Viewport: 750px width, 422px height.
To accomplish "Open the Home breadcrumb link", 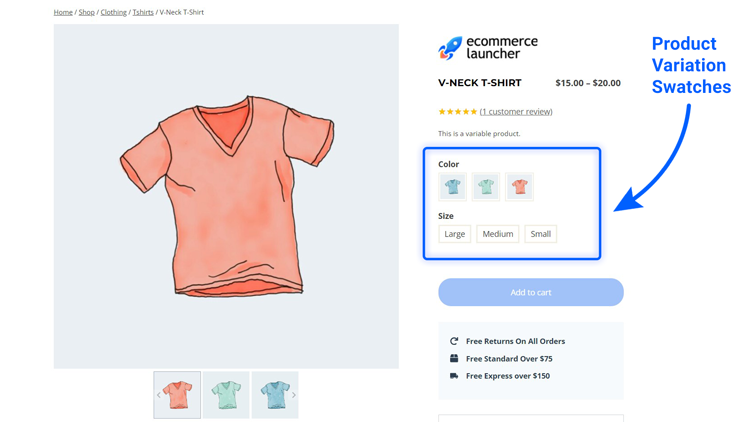I will click(63, 12).
